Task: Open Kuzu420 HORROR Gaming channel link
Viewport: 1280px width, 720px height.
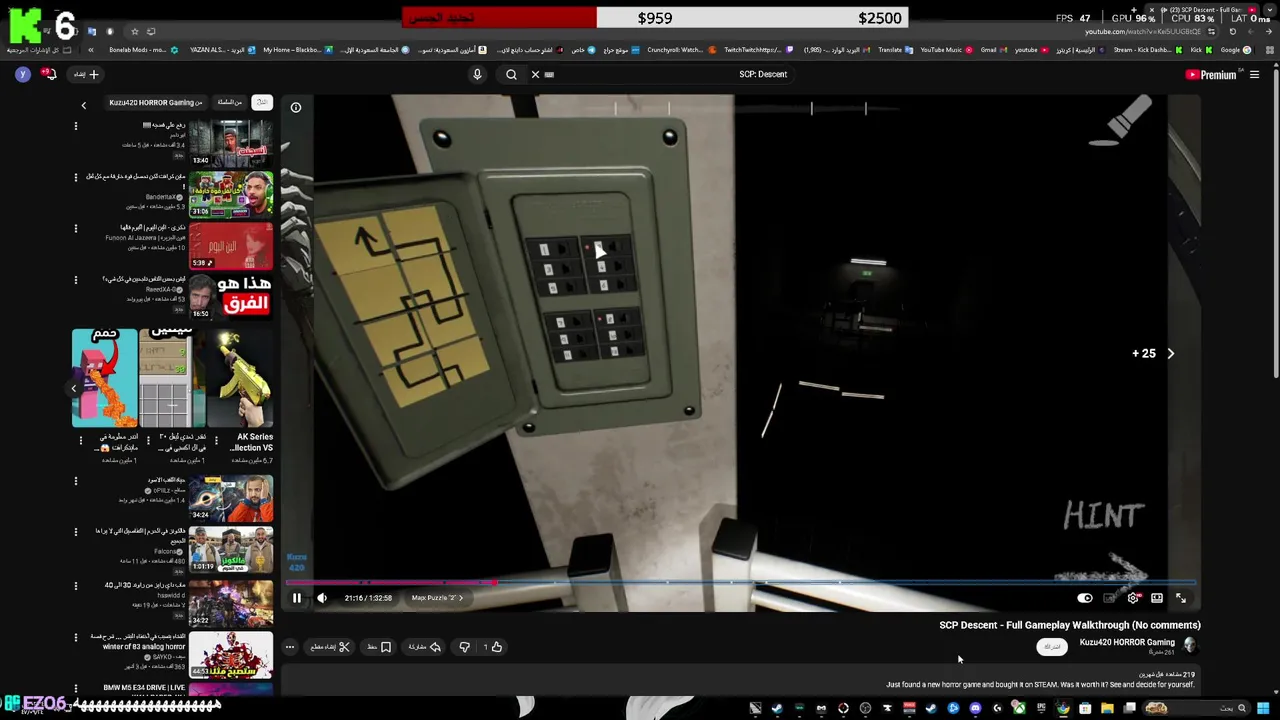Action: 1127,642
